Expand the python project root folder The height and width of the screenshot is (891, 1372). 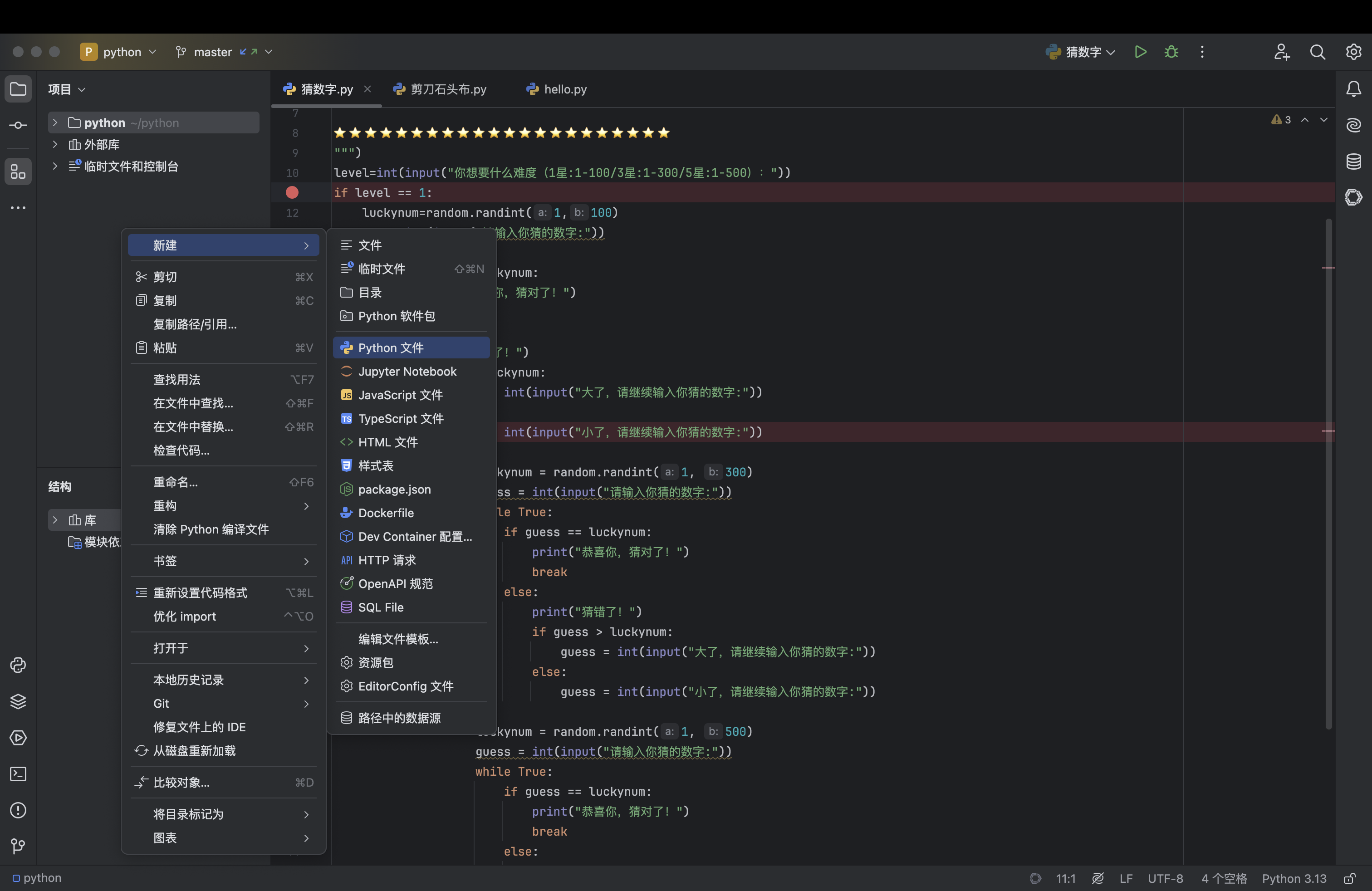(55, 123)
